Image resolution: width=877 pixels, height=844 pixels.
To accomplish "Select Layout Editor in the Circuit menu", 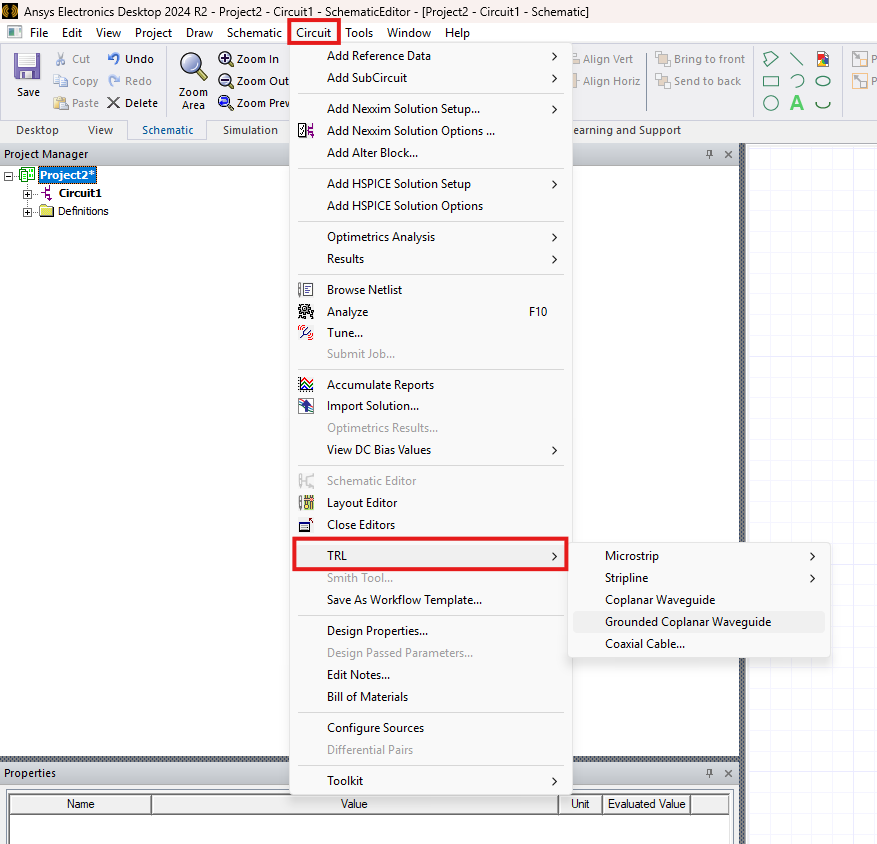I will pos(362,503).
